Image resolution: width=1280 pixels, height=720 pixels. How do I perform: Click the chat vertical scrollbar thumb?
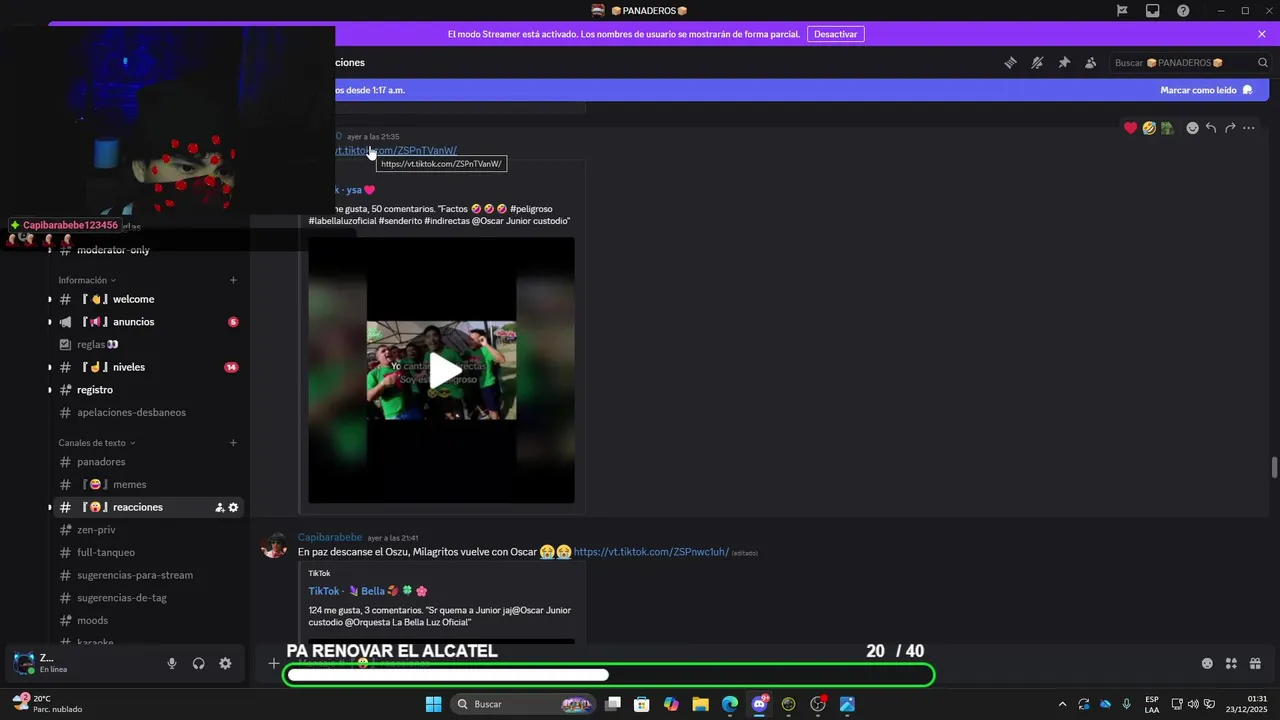[1274, 468]
